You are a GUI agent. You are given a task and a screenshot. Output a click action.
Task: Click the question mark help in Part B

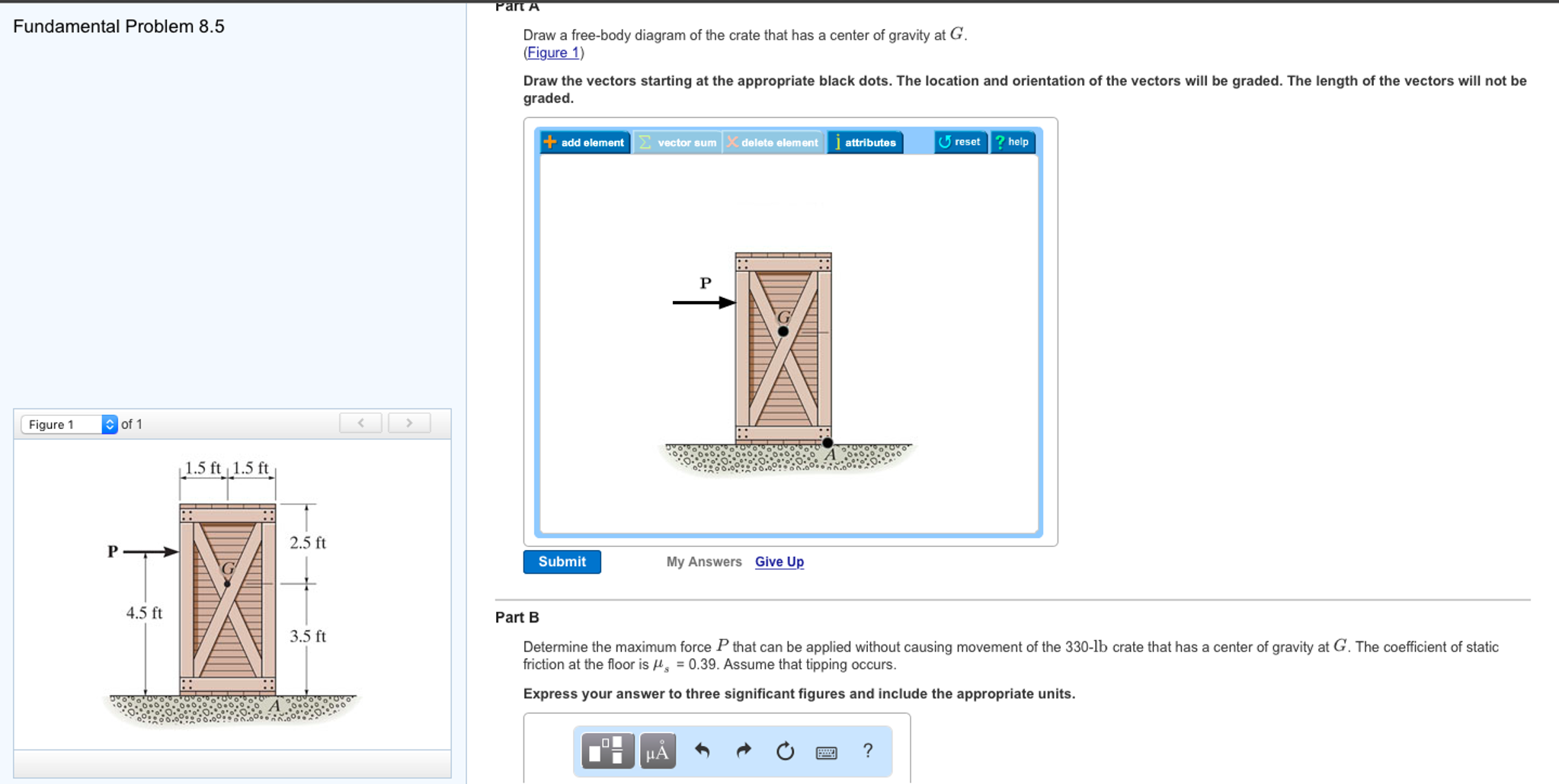868,750
